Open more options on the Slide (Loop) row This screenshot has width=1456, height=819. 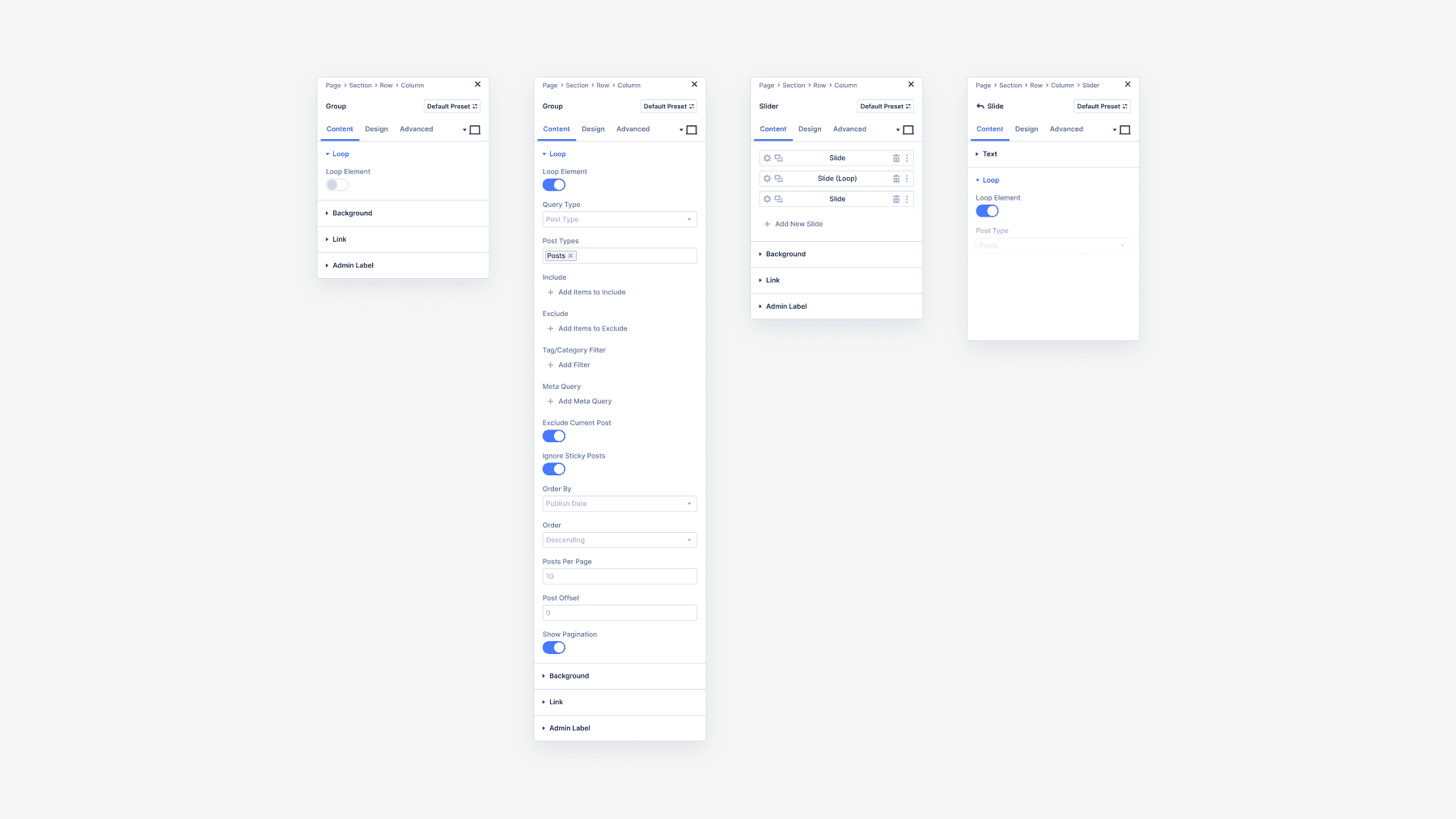click(907, 179)
